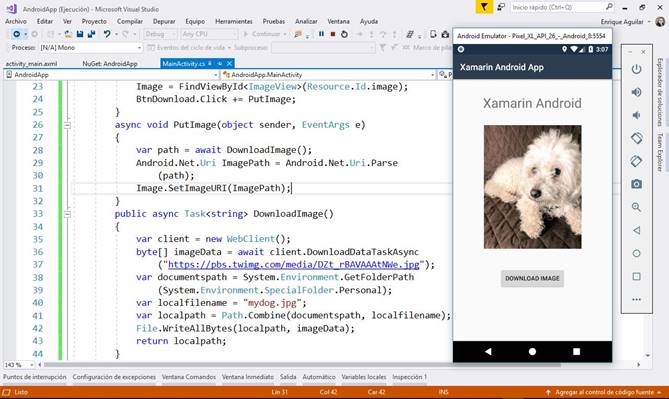Open the Team Explorer side tab
This screenshot has height=399, width=669.
[x=660, y=152]
